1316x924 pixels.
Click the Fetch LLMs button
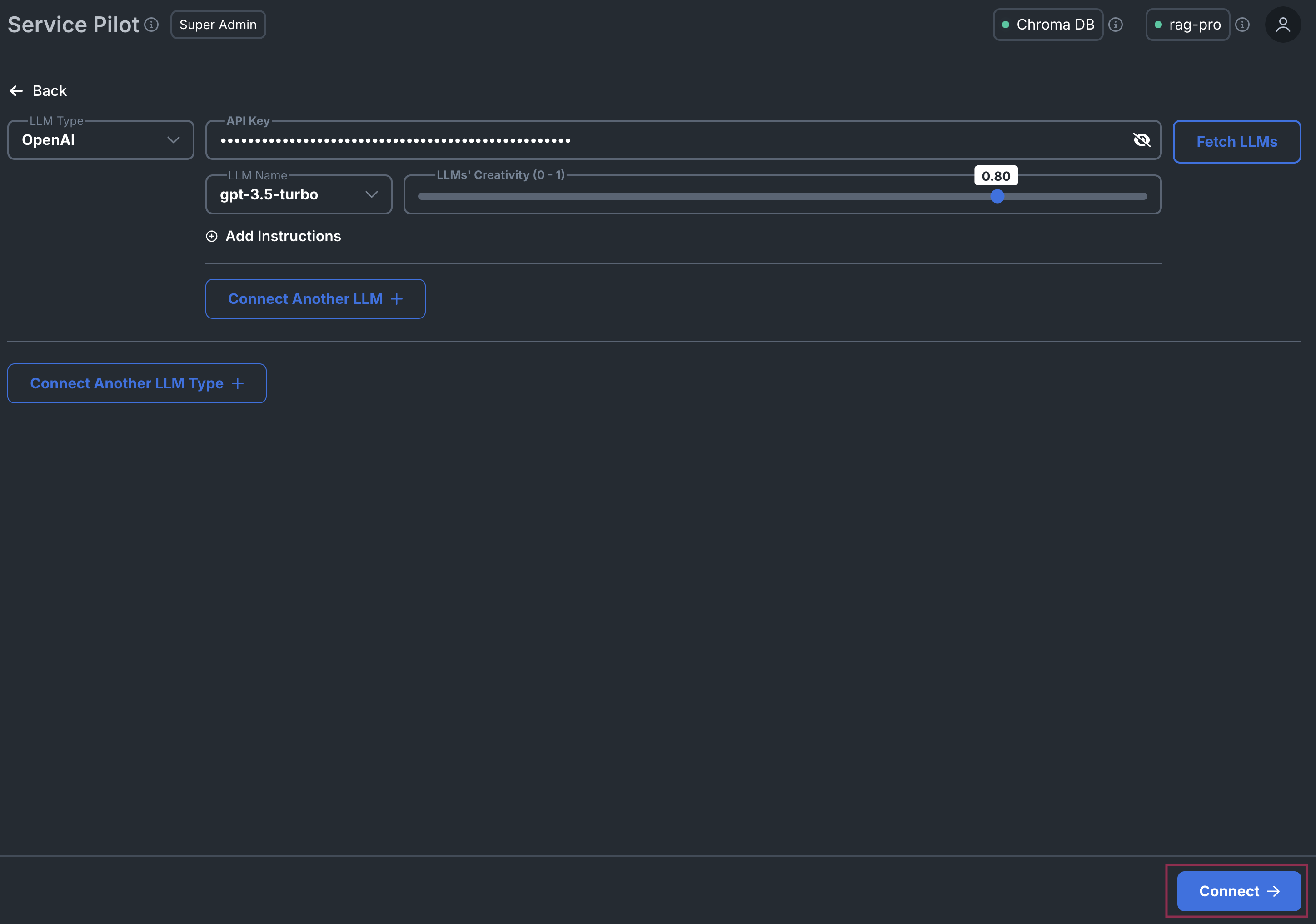[1237, 141]
